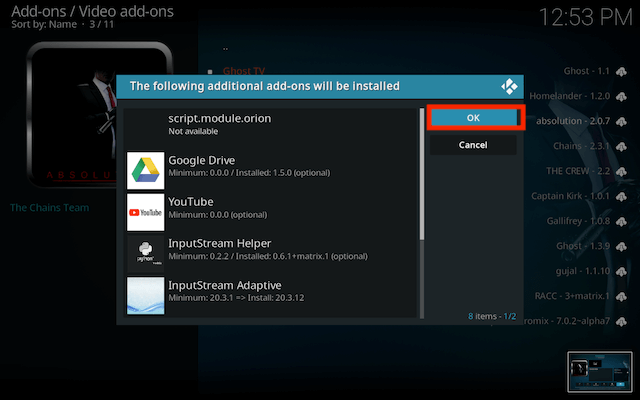Viewport: 640px width, 400px height.
Task: Select the InputStream Helper row title
Action: 220,244
